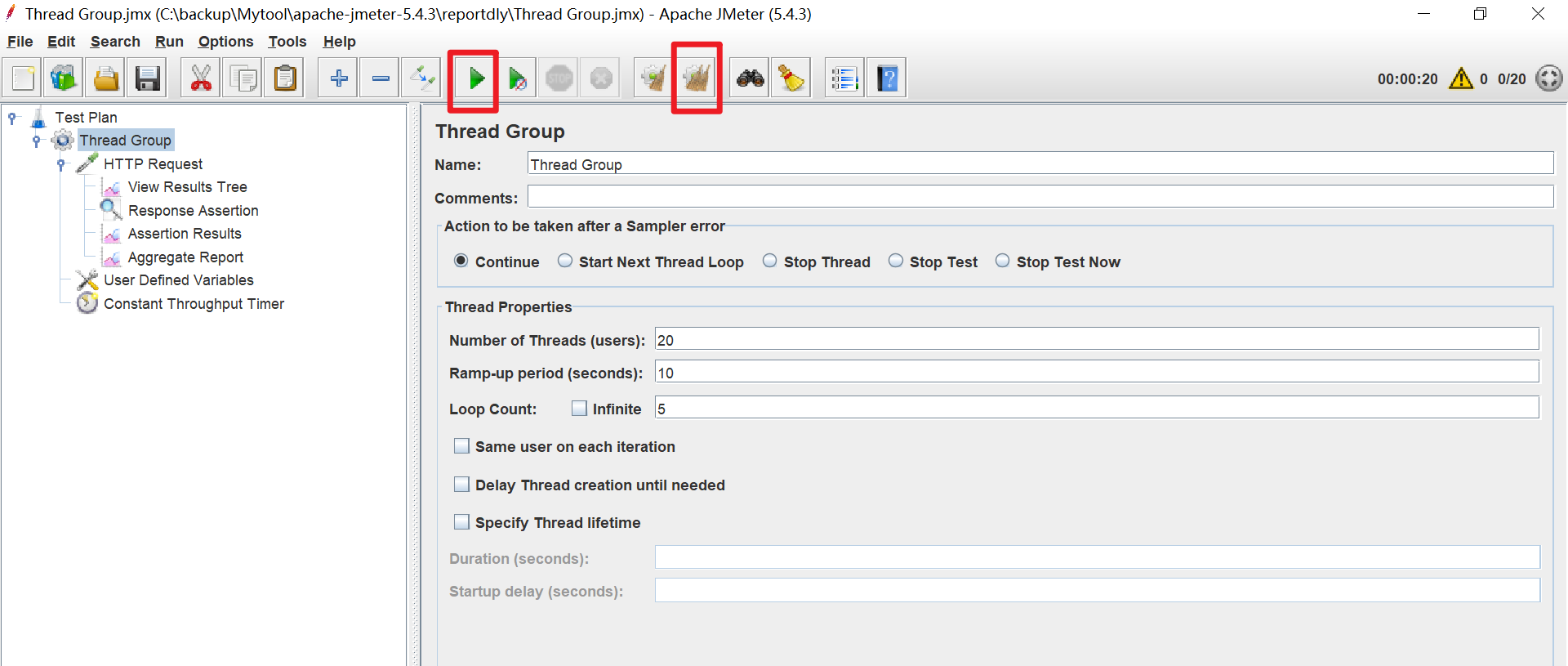Select Test Plan in the tree
This screenshot has width=1568, height=666.
86,118
